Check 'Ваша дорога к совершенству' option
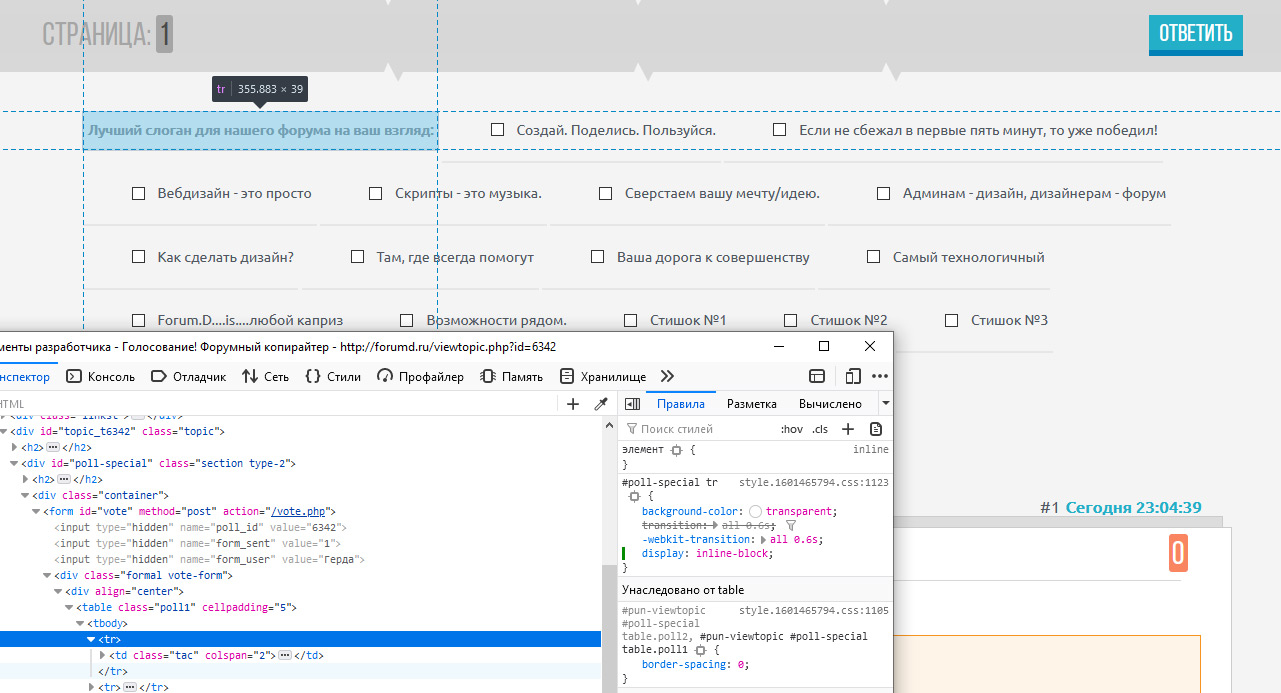The height and width of the screenshot is (693, 1281). 597,257
